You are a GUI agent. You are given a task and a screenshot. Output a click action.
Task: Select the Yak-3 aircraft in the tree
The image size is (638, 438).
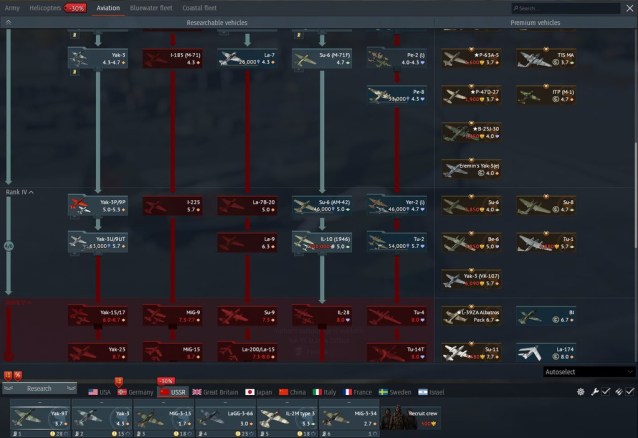pos(98,58)
